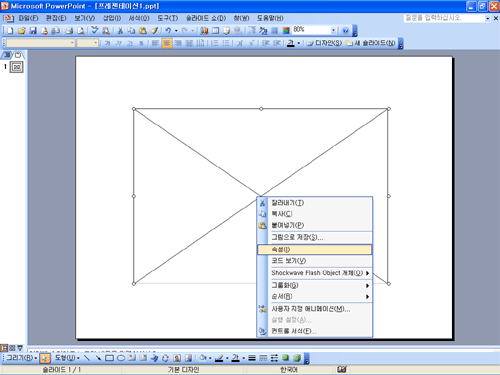The image size is (500, 375).
Task: Open PowerPoint Help question mark icon
Action: [x=345, y=31]
